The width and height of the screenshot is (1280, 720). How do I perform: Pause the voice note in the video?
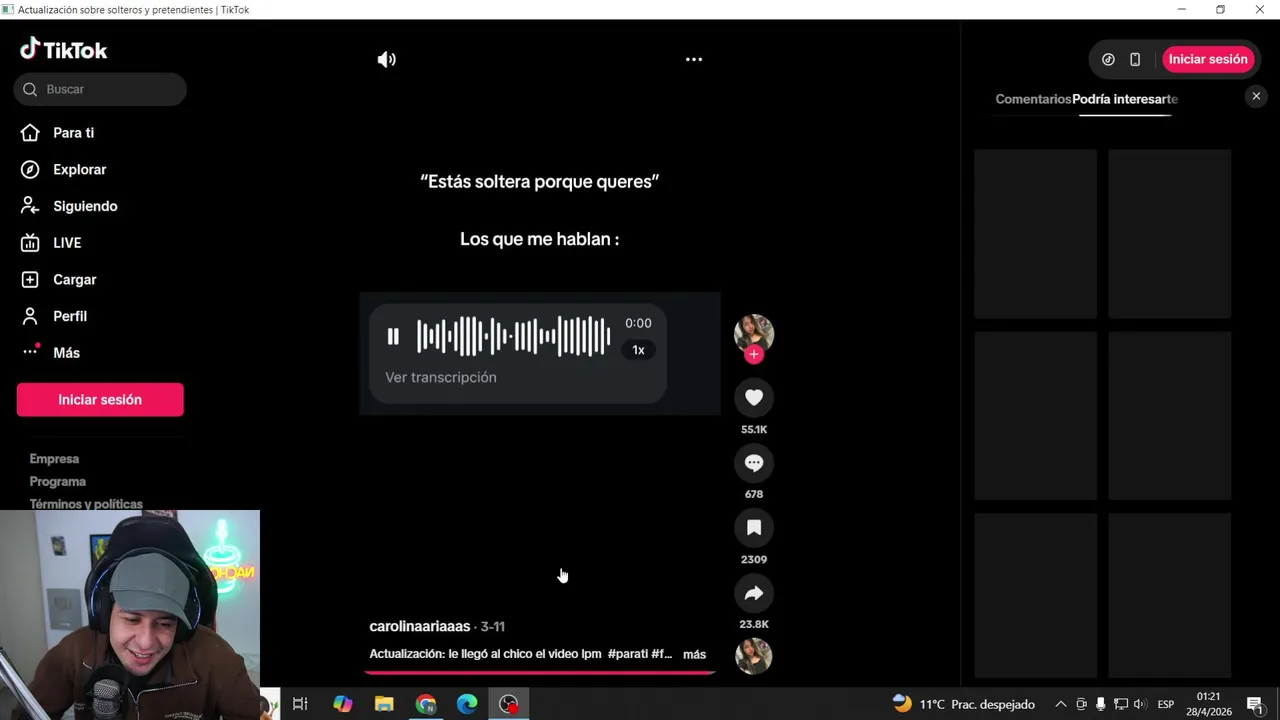tap(393, 337)
